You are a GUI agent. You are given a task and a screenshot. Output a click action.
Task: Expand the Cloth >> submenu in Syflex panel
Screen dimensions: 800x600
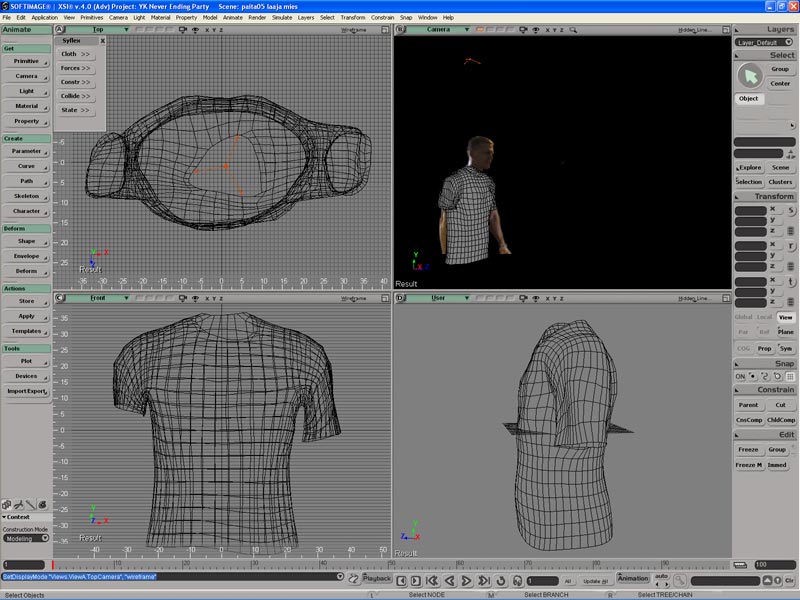(75, 54)
